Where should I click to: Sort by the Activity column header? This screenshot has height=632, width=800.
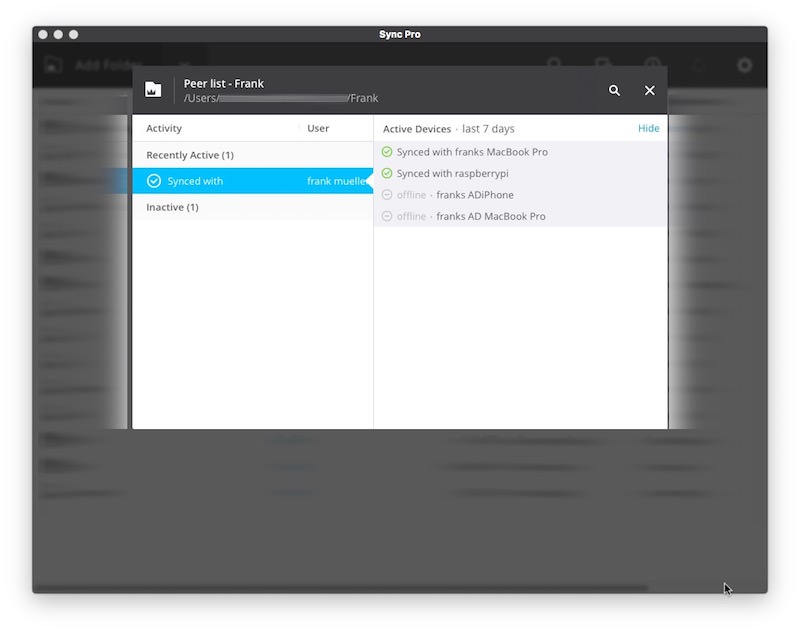(164, 128)
